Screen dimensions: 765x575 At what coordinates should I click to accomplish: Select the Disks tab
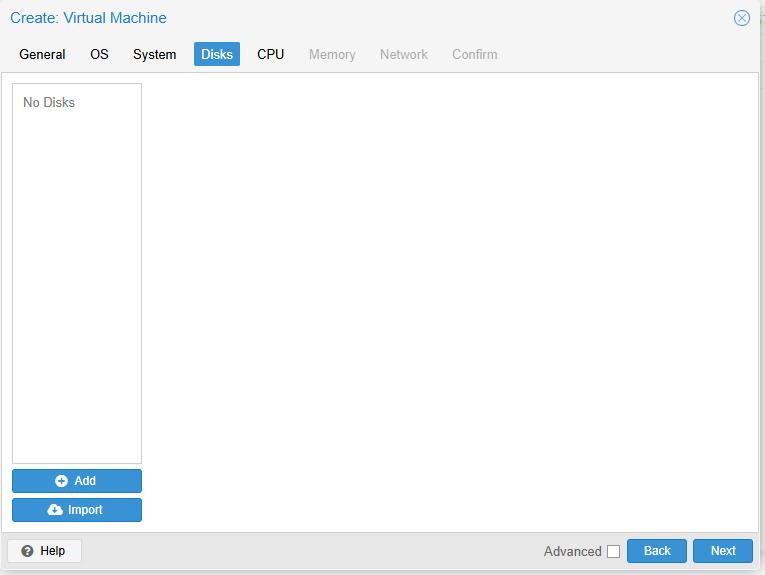(x=217, y=54)
